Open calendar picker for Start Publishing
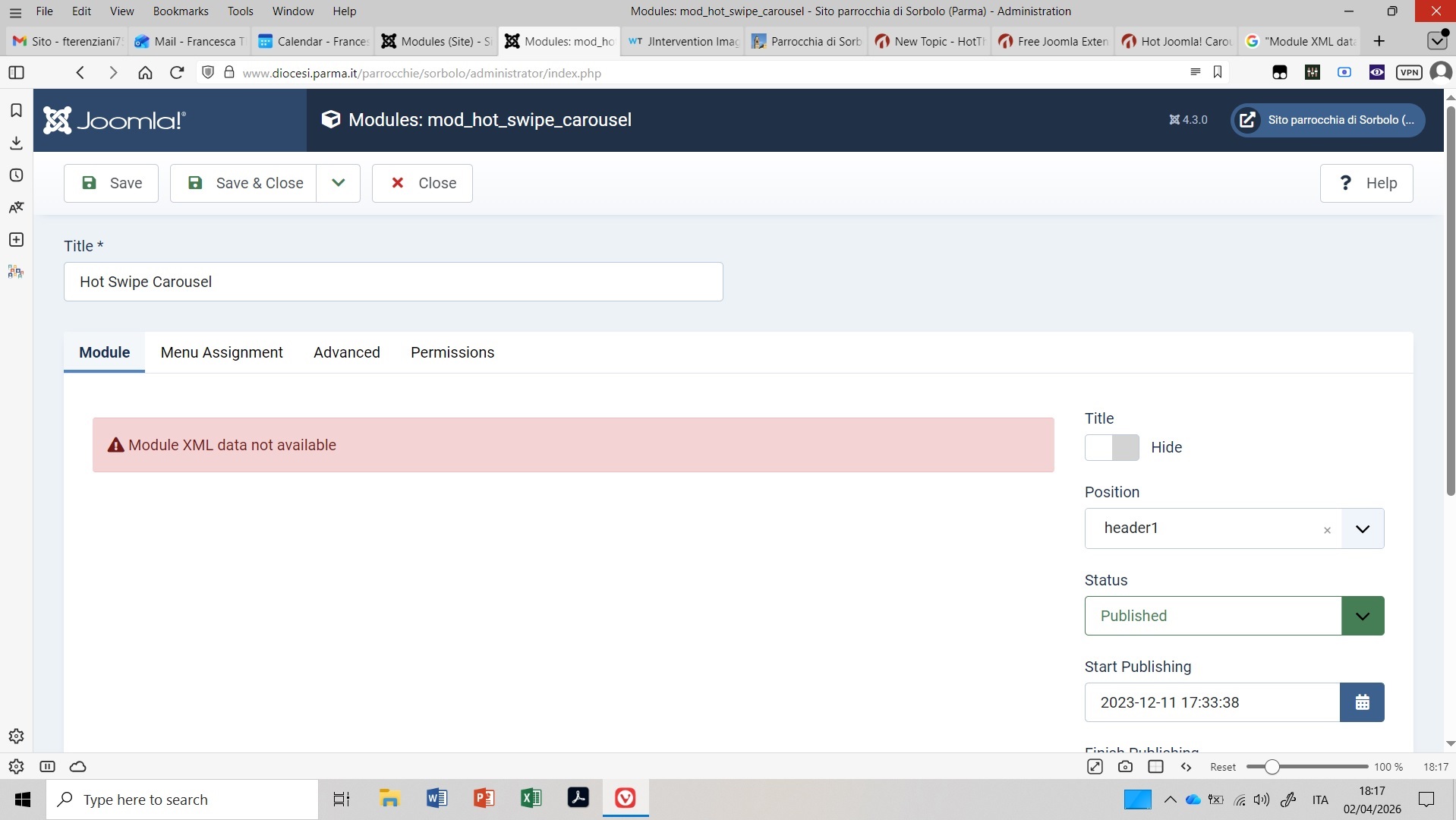 click(1362, 702)
